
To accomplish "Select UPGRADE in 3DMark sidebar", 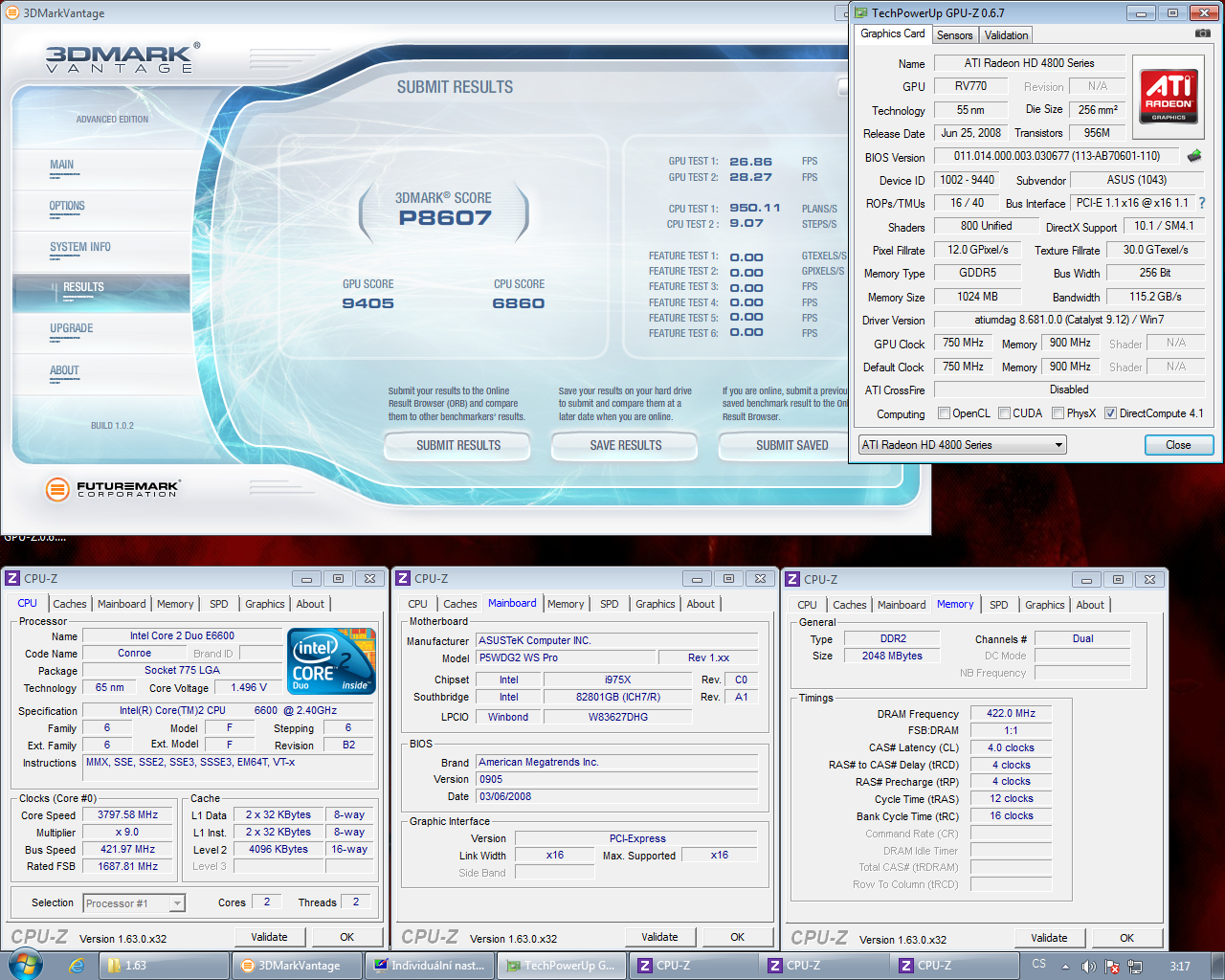I will [72, 328].
